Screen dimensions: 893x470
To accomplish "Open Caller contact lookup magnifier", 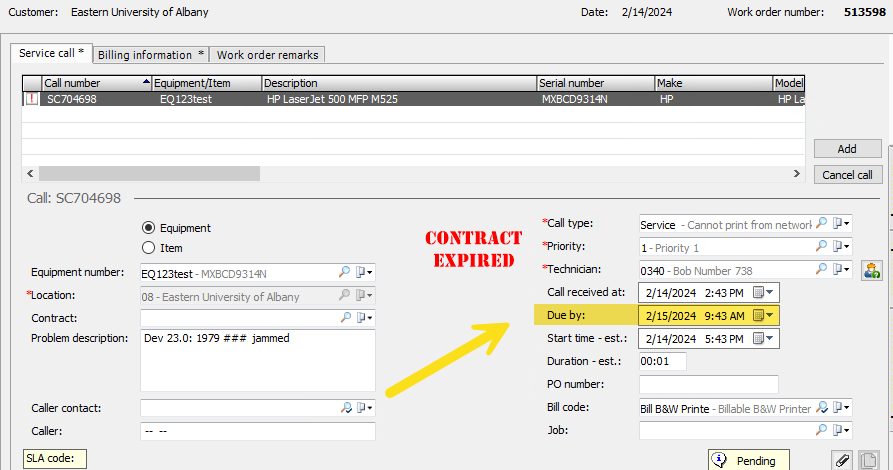I will pyautogui.click(x=346, y=408).
